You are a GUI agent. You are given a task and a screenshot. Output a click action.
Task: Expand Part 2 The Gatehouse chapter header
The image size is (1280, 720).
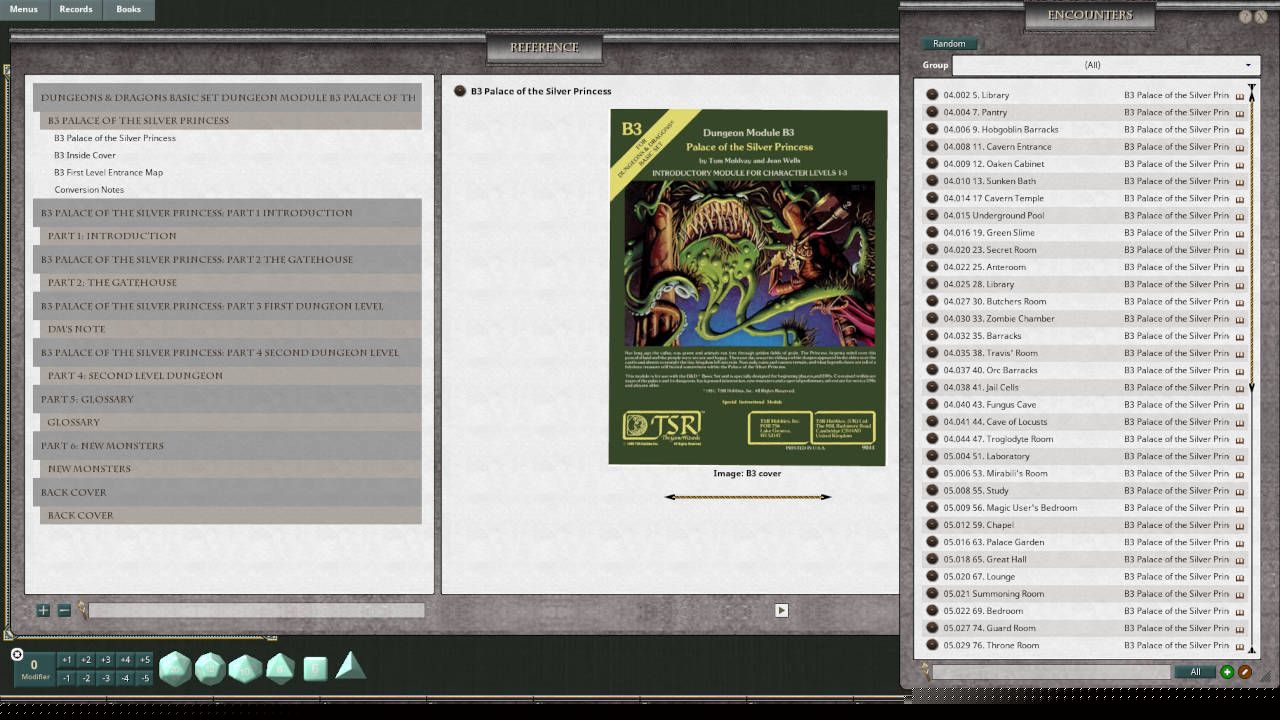[227, 259]
